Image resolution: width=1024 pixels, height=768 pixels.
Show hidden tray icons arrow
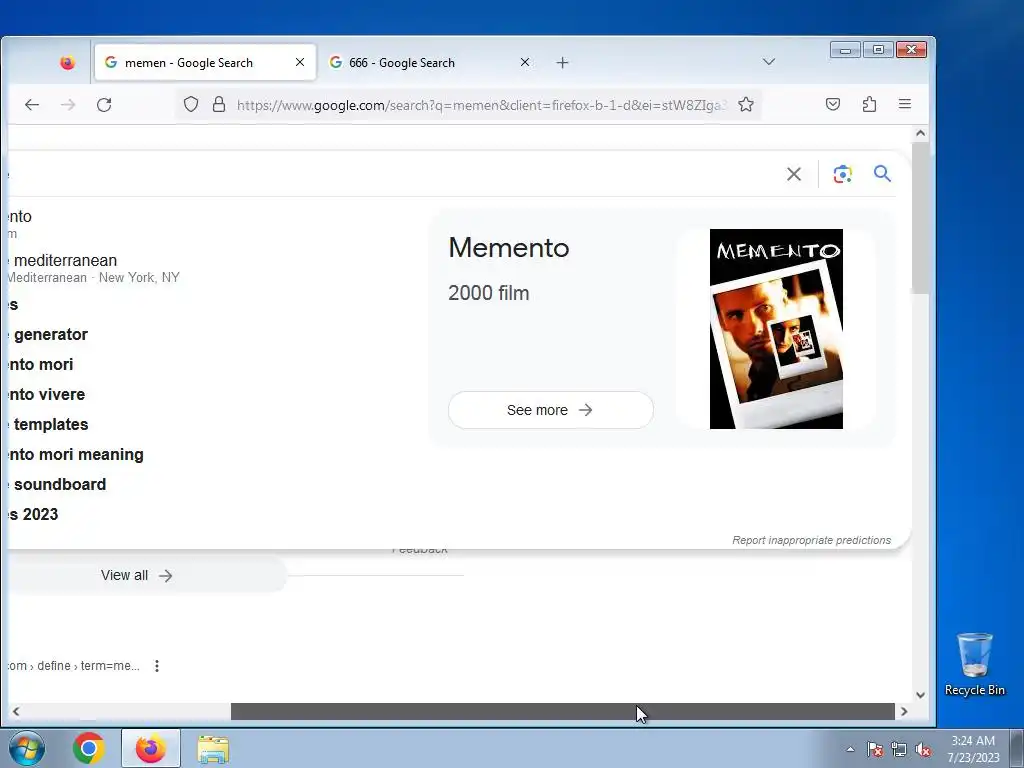tap(850, 750)
